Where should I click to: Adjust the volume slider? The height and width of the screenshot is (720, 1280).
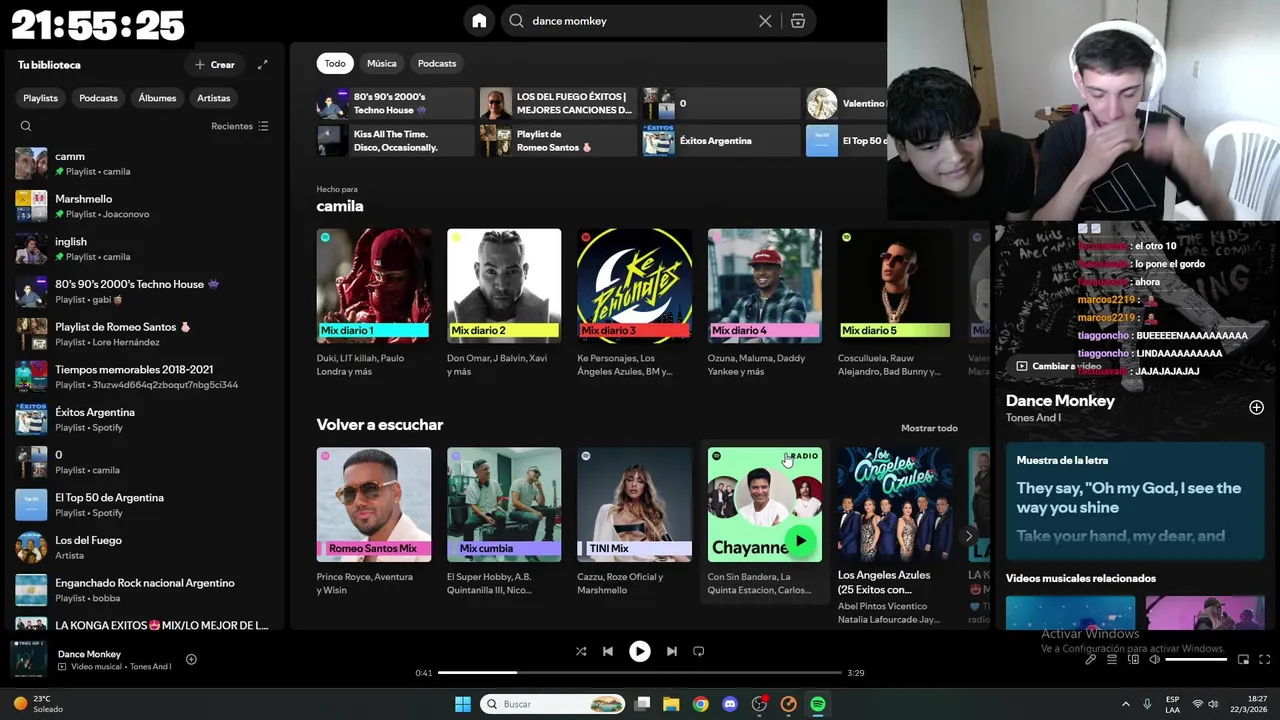pyautogui.click(x=1196, y=659)
